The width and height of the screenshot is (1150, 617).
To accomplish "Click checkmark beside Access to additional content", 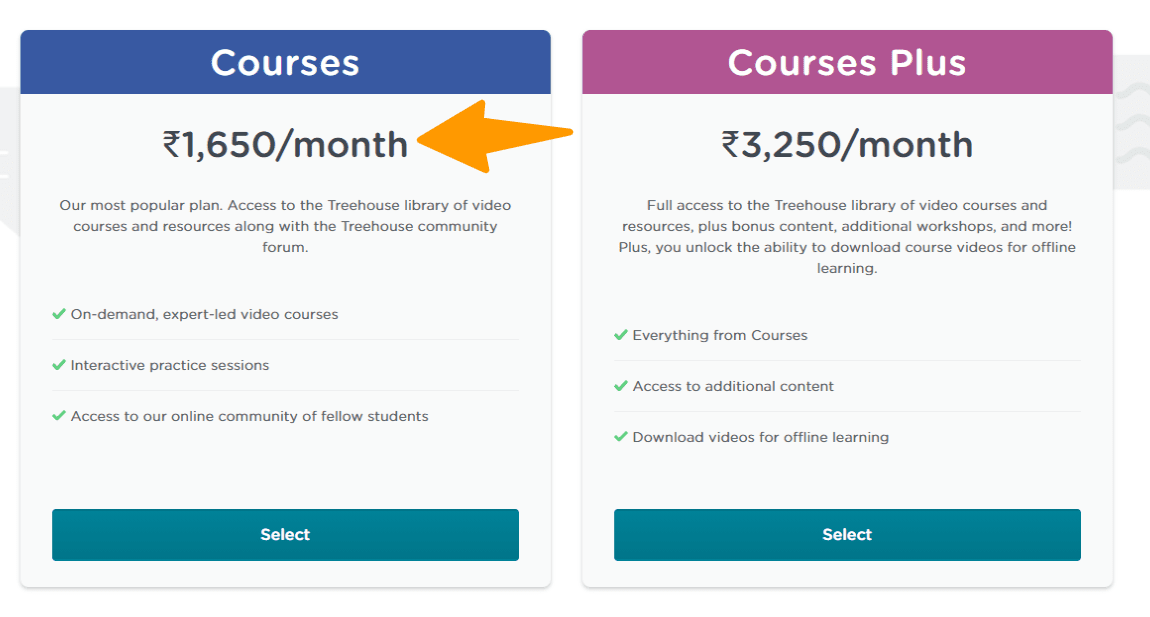I will [x=621, y=386].
